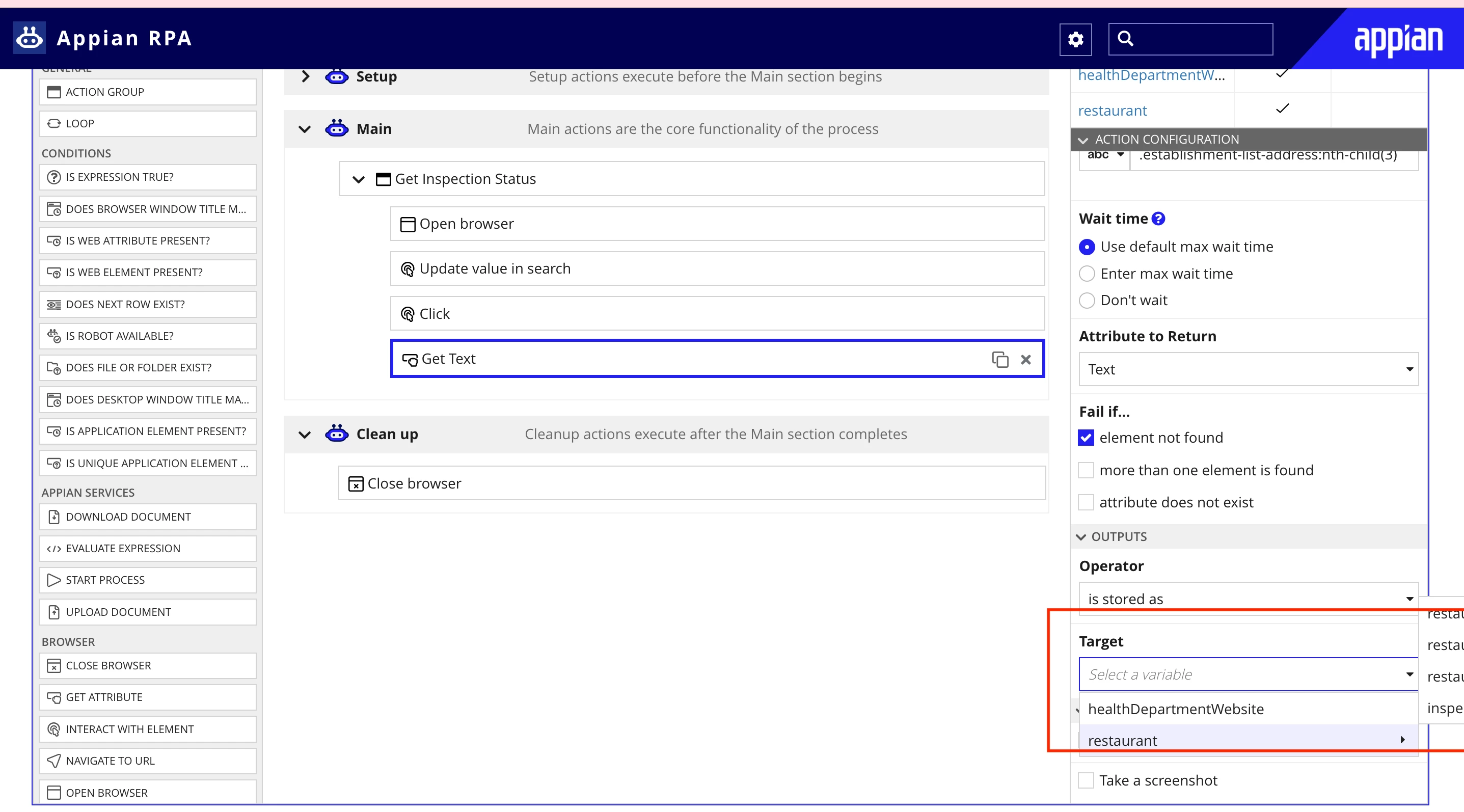This screenshot has height=812, width=1464.
Task: Enable Take a screenshot checkbox
Action: [x=1086, y=780]
